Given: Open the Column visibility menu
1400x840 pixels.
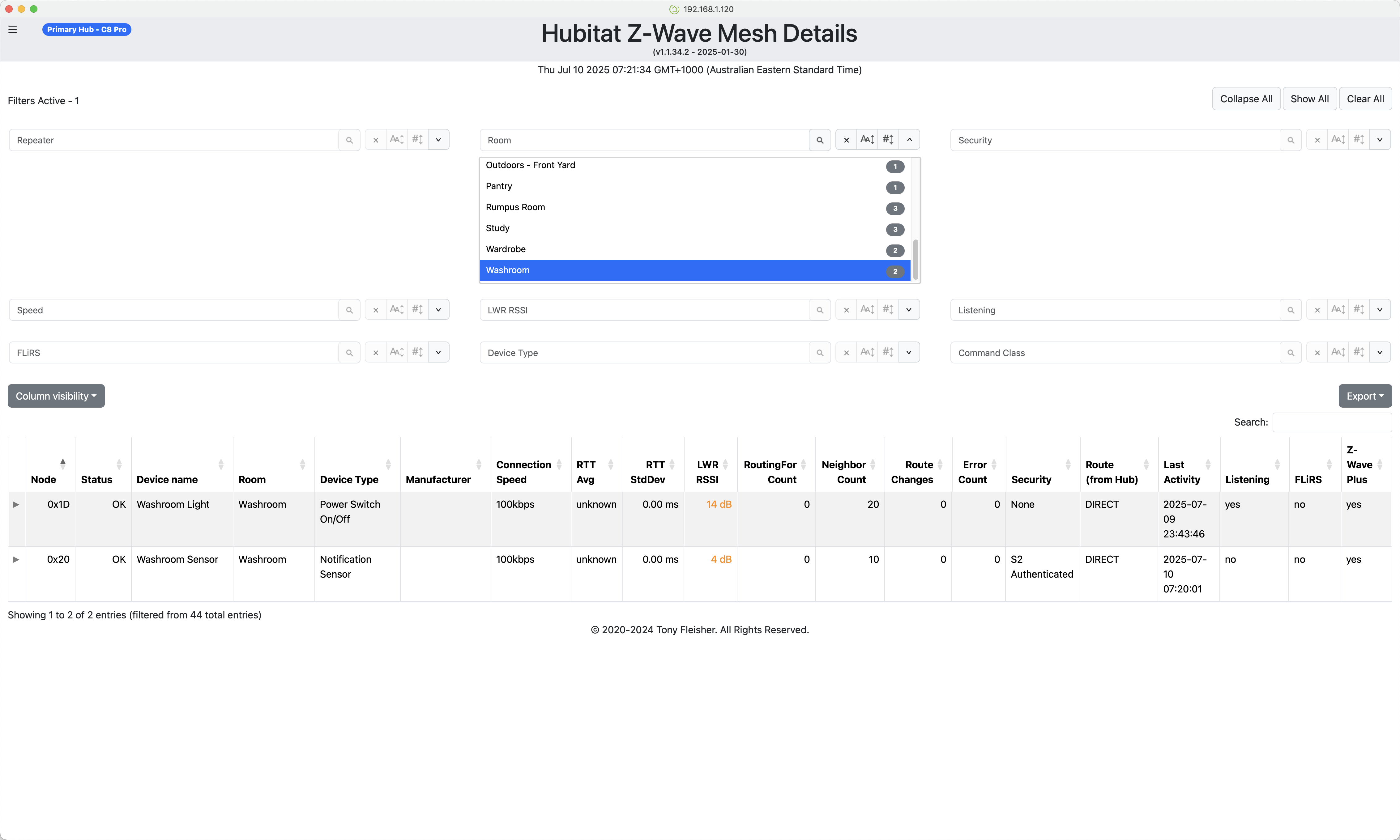Looking at the screenshot, I should (55, 396).
